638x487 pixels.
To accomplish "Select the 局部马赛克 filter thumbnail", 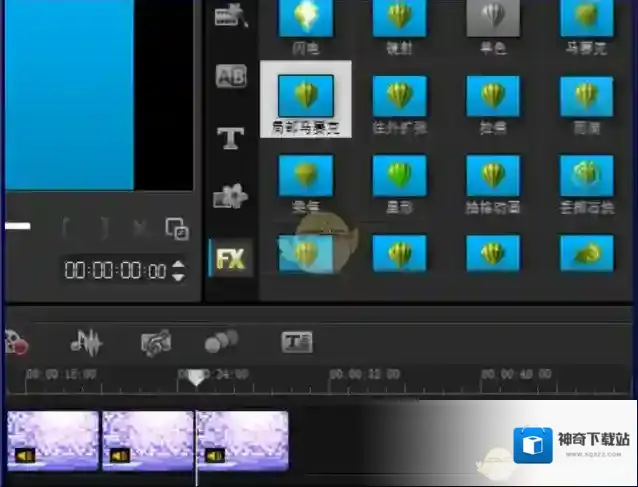I will [305, 95].
